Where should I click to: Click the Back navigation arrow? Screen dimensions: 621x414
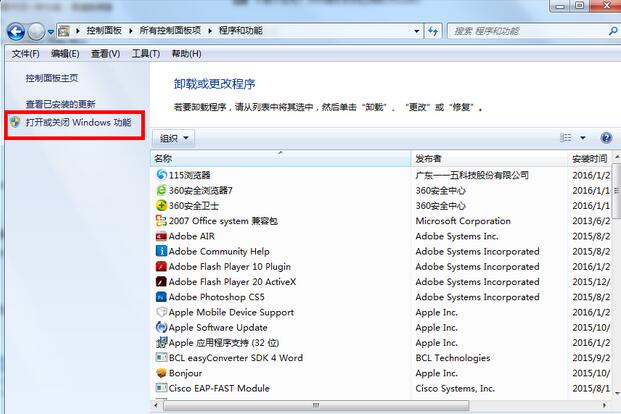pyautogui.click(x=16, y=32)
